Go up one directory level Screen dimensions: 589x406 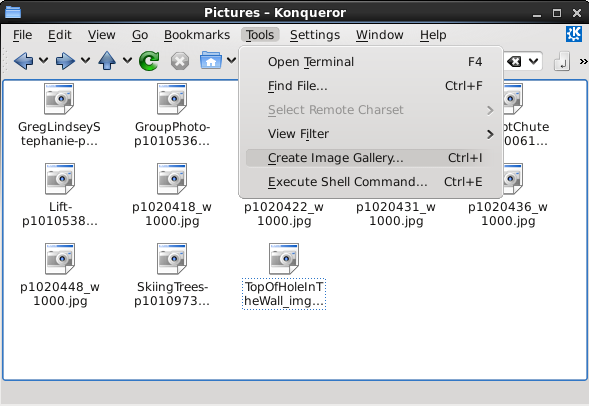point(107,61)
